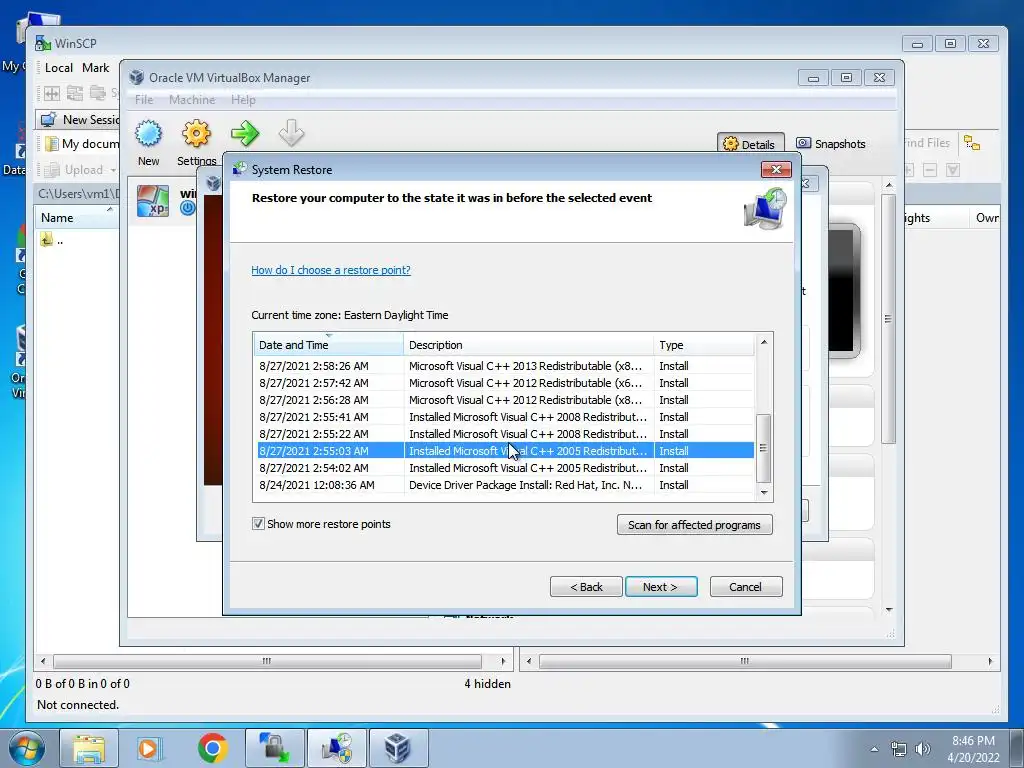1024x768 pixels.
Task: Switch to Details view in VirtualBox
Action: click(750, 144)
